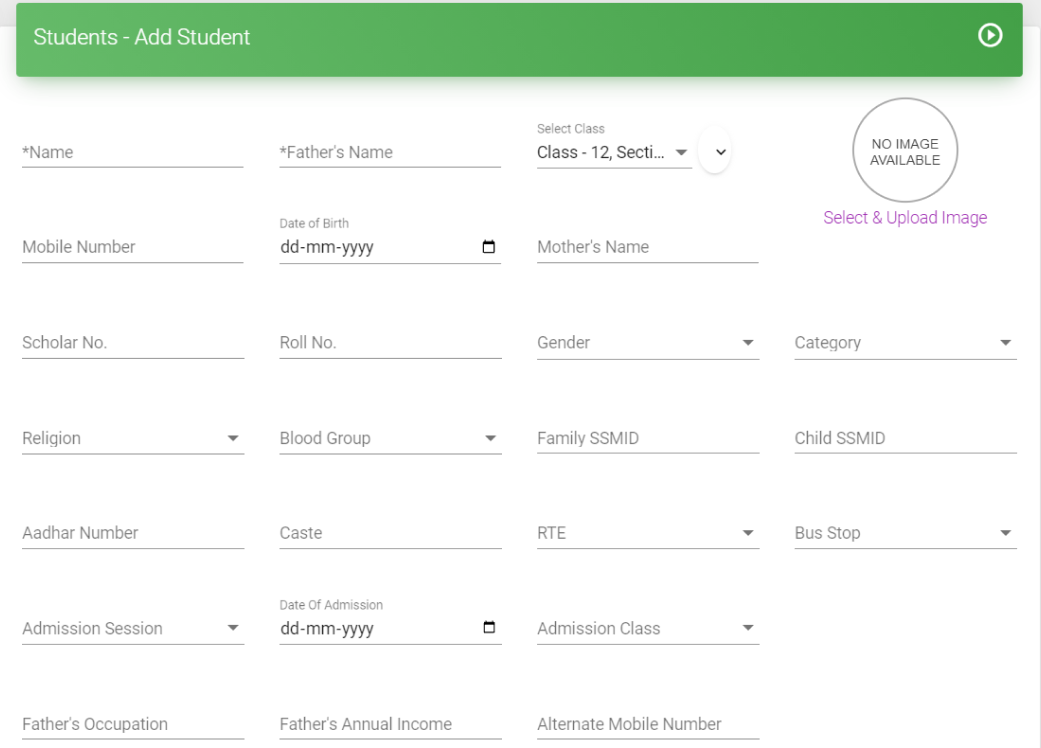
Task: Click the Caste input field
Action: tap(390, 533)
